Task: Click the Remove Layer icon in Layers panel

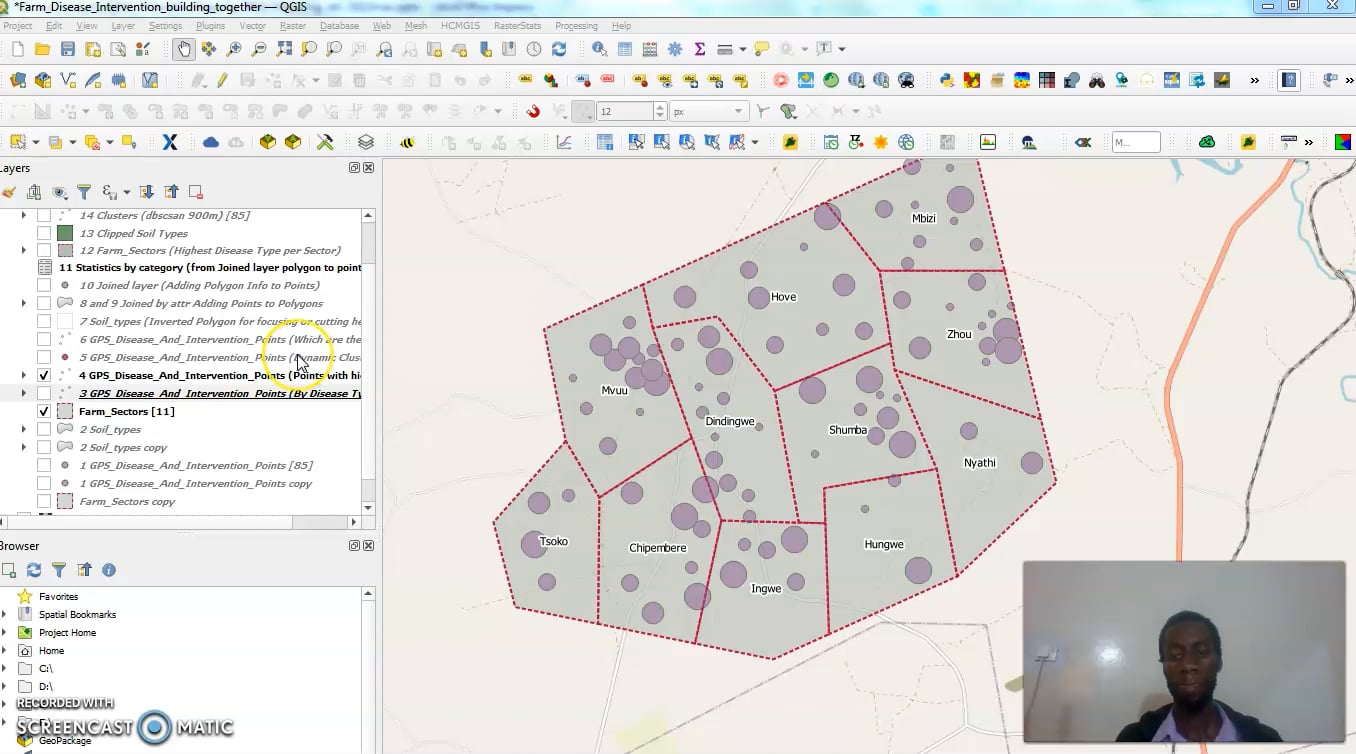Action: [x=196, y=192]
